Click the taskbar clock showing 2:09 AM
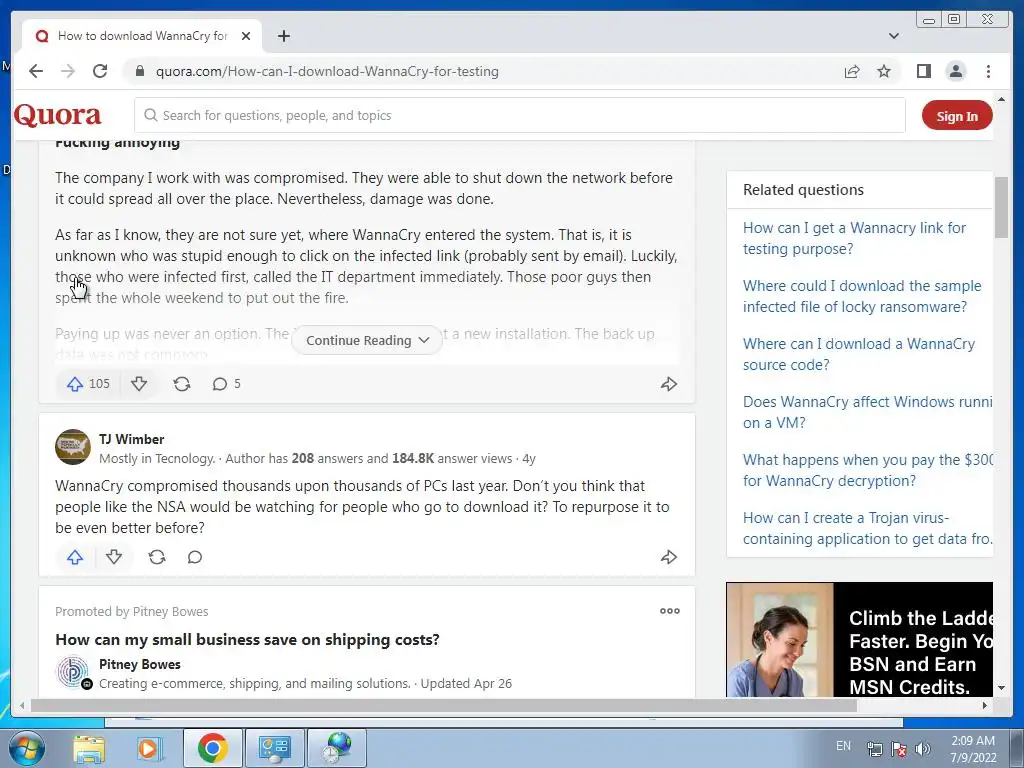The image size is (1024, 768). click(x=973, y=749)
